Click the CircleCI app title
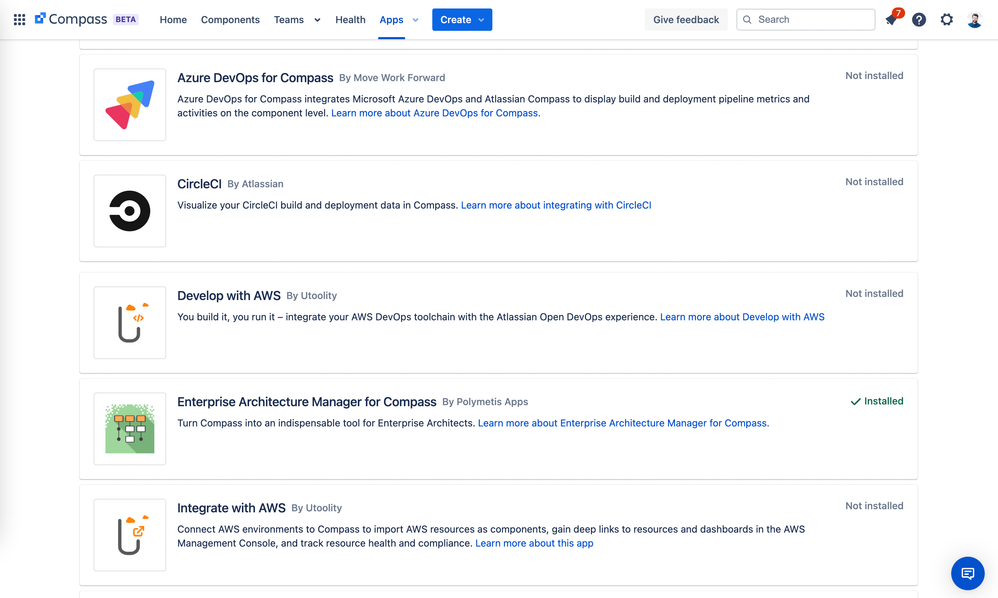The image size is (998, 598). 199,184
